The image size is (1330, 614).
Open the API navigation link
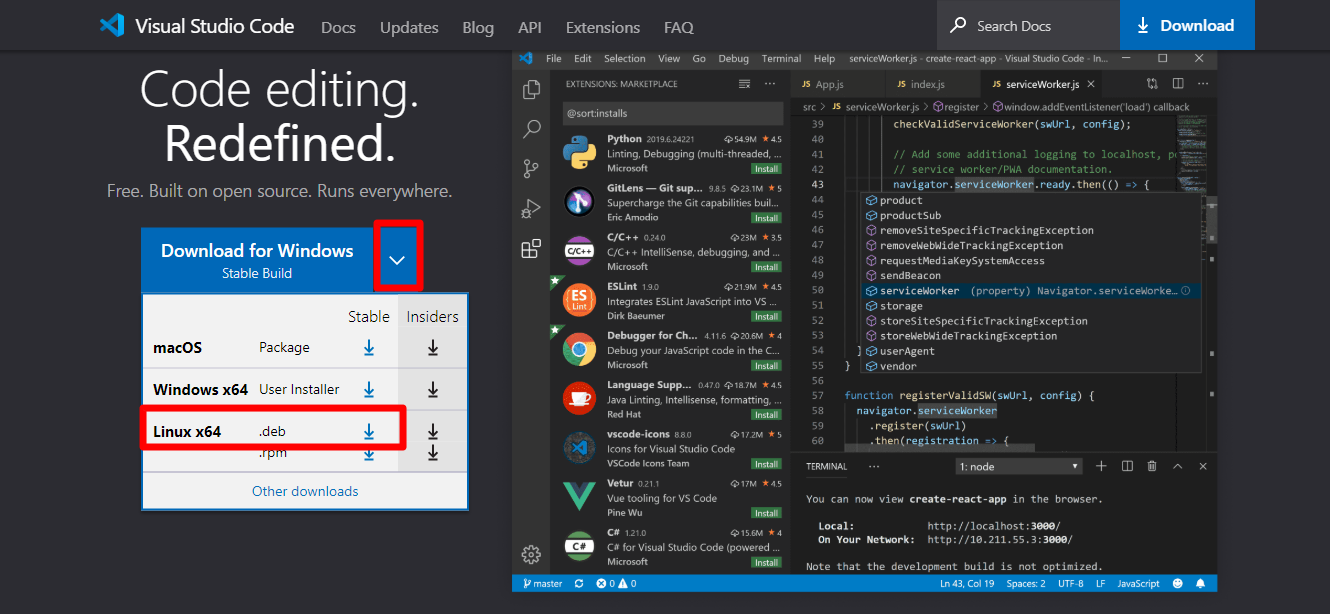point(530,27)
